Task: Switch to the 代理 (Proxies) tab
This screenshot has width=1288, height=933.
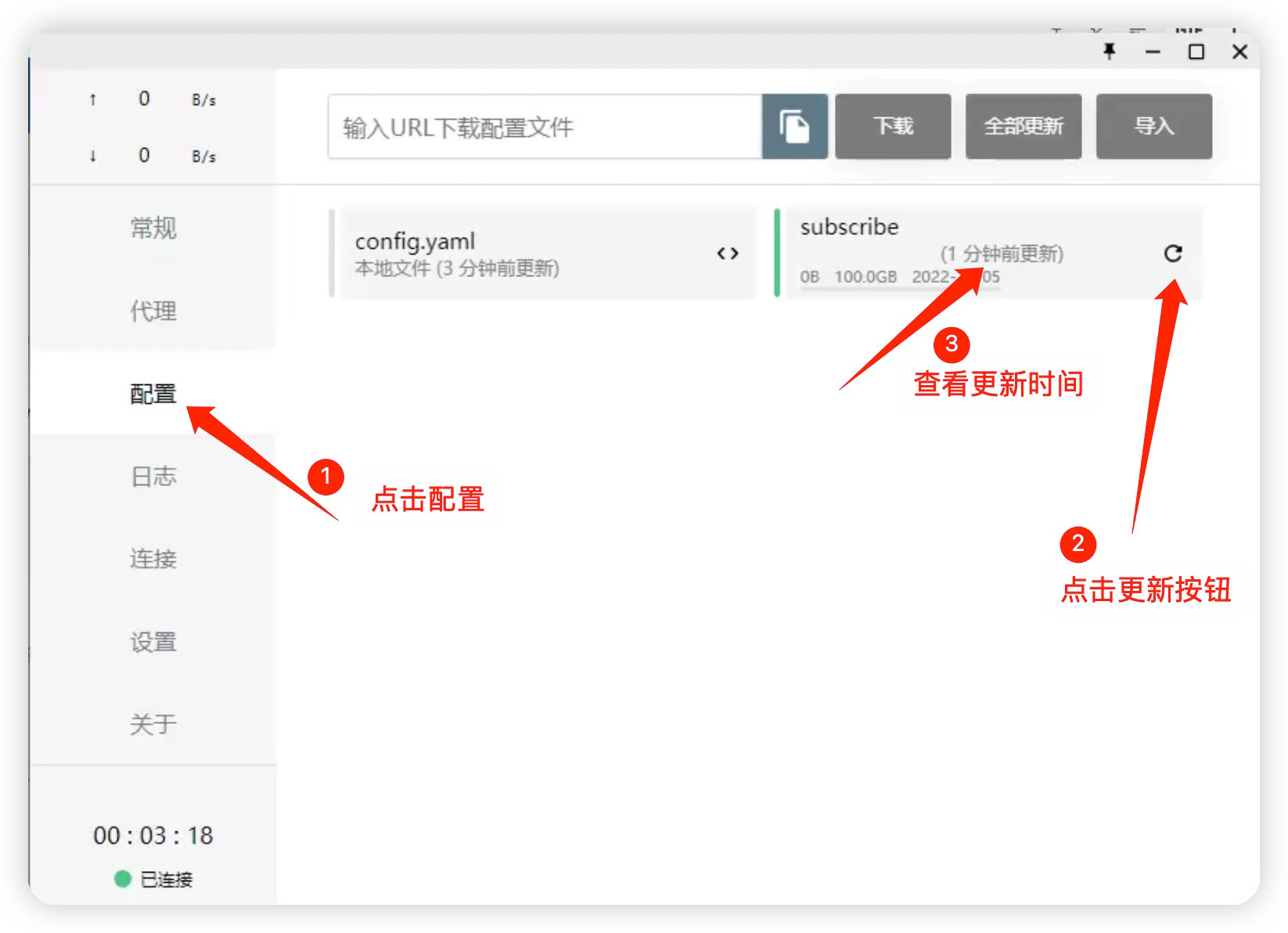Action: (x=153, y=311)
